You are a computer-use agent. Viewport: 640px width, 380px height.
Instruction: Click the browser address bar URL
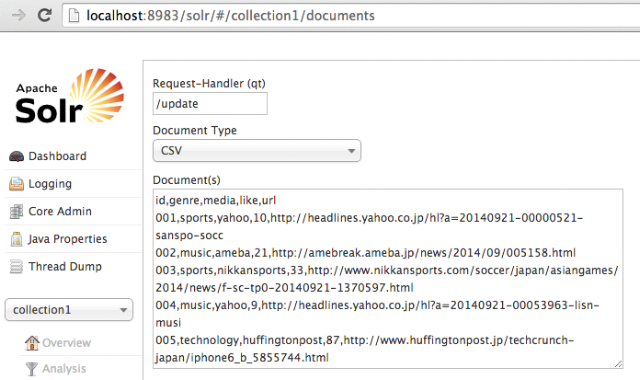230,16
